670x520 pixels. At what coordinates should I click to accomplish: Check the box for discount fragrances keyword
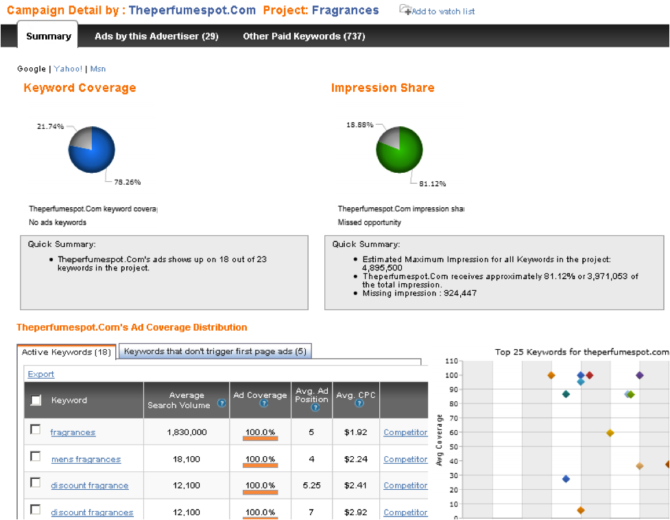pyautogui.click(x=35, y=509)
